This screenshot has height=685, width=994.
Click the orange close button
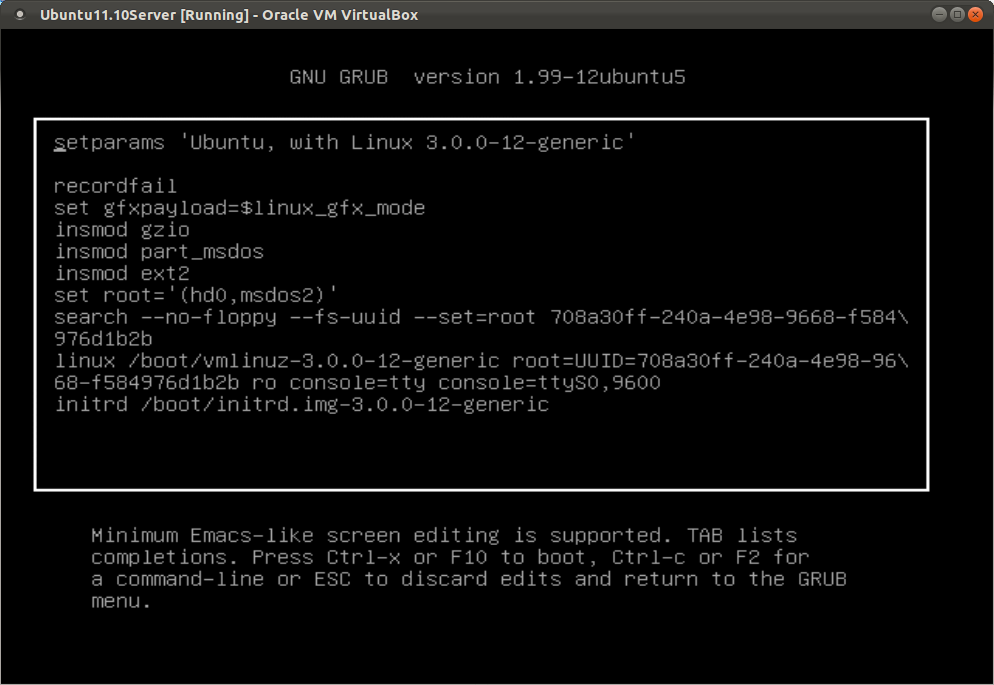[975, 14]
